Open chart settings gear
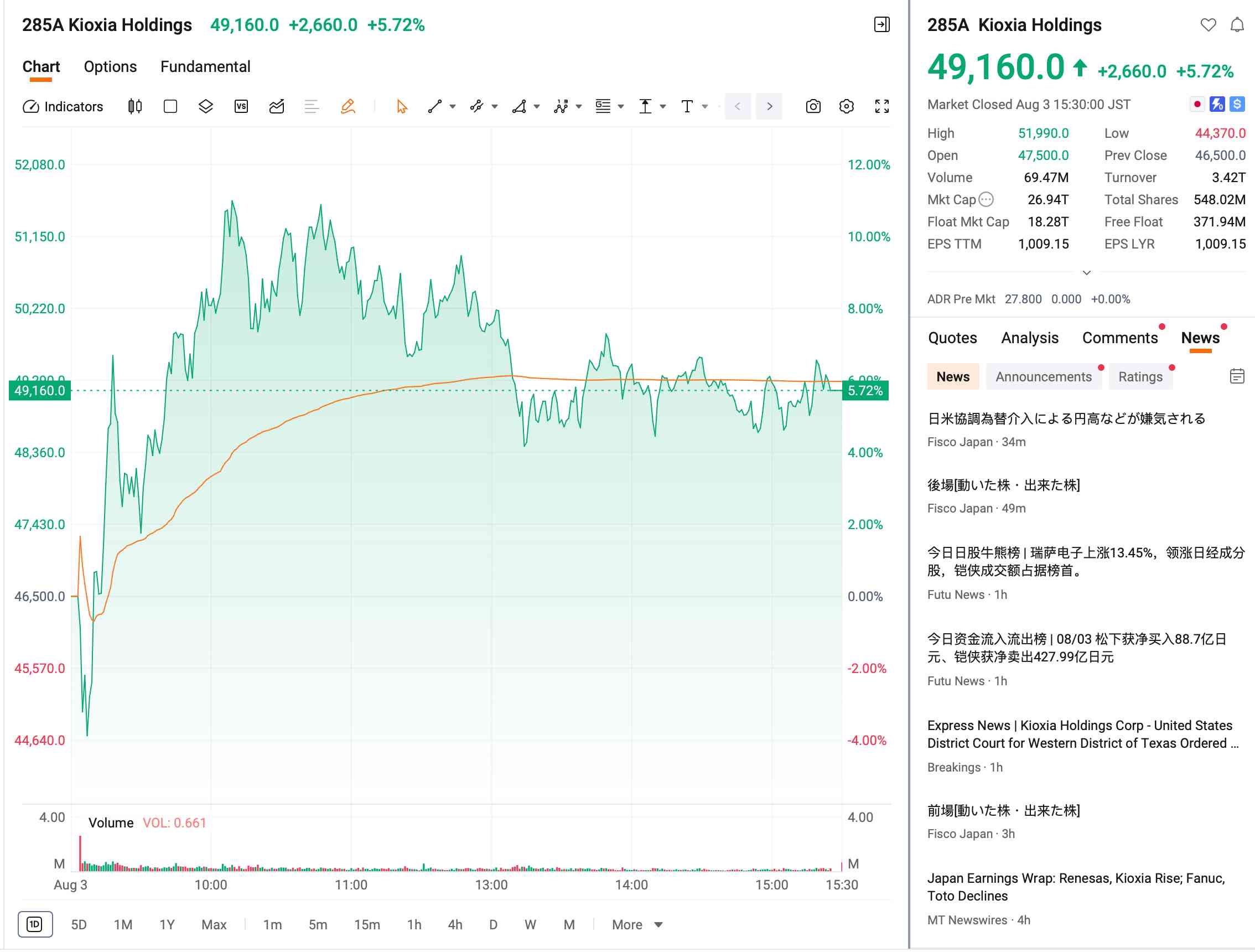Image resolution: width=1255 pixels, height=952 pixels. (847, 107)
